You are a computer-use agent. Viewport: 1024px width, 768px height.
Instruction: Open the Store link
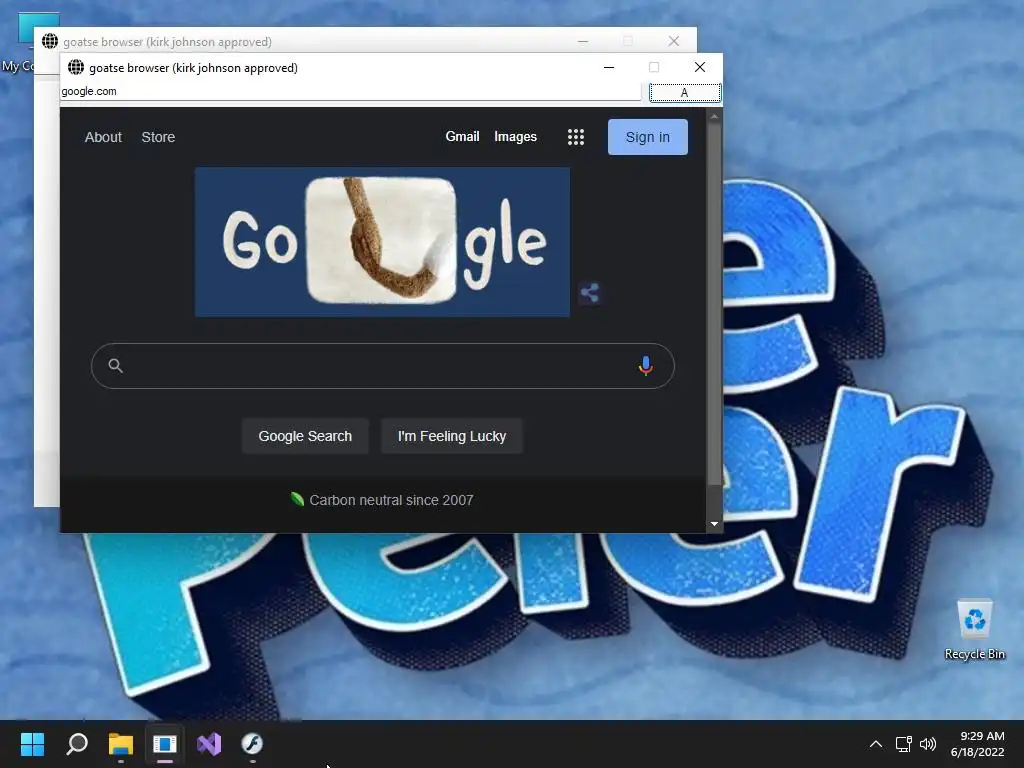pos(158,137)
